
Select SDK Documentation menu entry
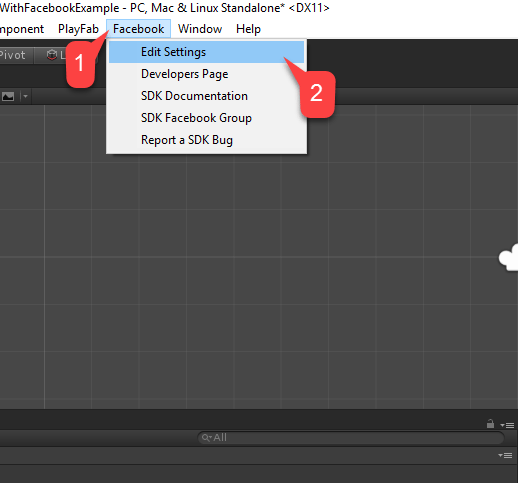click(206, 96)
